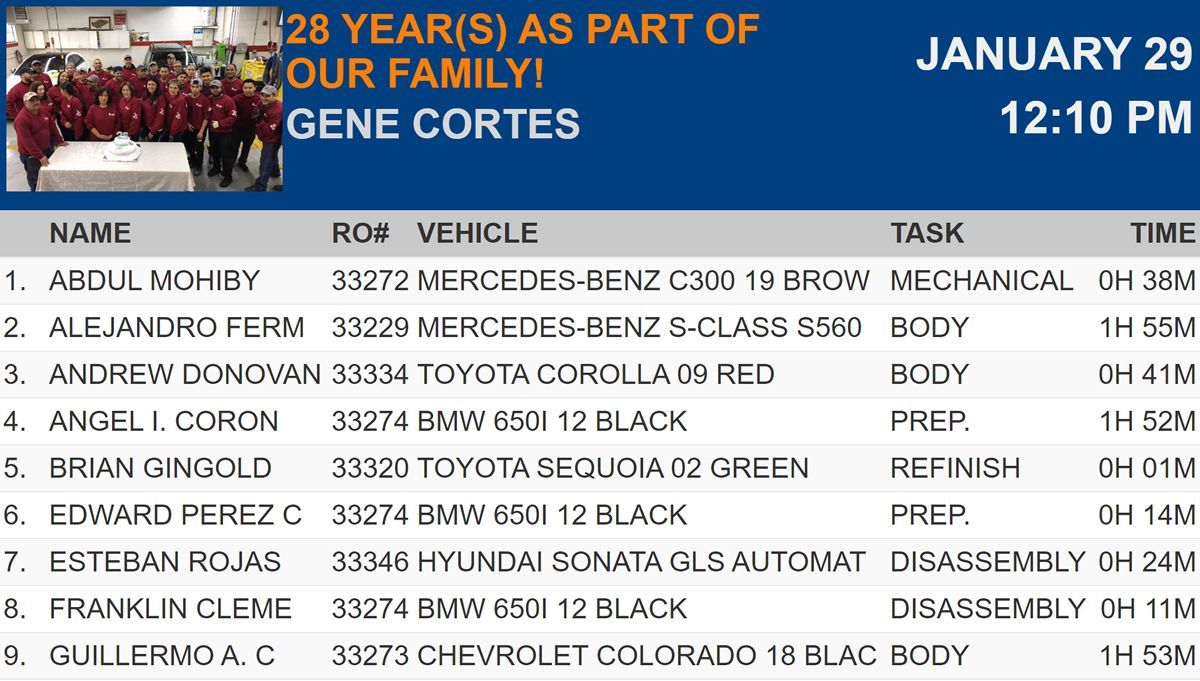The height and width of the screenshot is (681, 1200).
Task: Select the RO# column header
Action: coord(360,234)
